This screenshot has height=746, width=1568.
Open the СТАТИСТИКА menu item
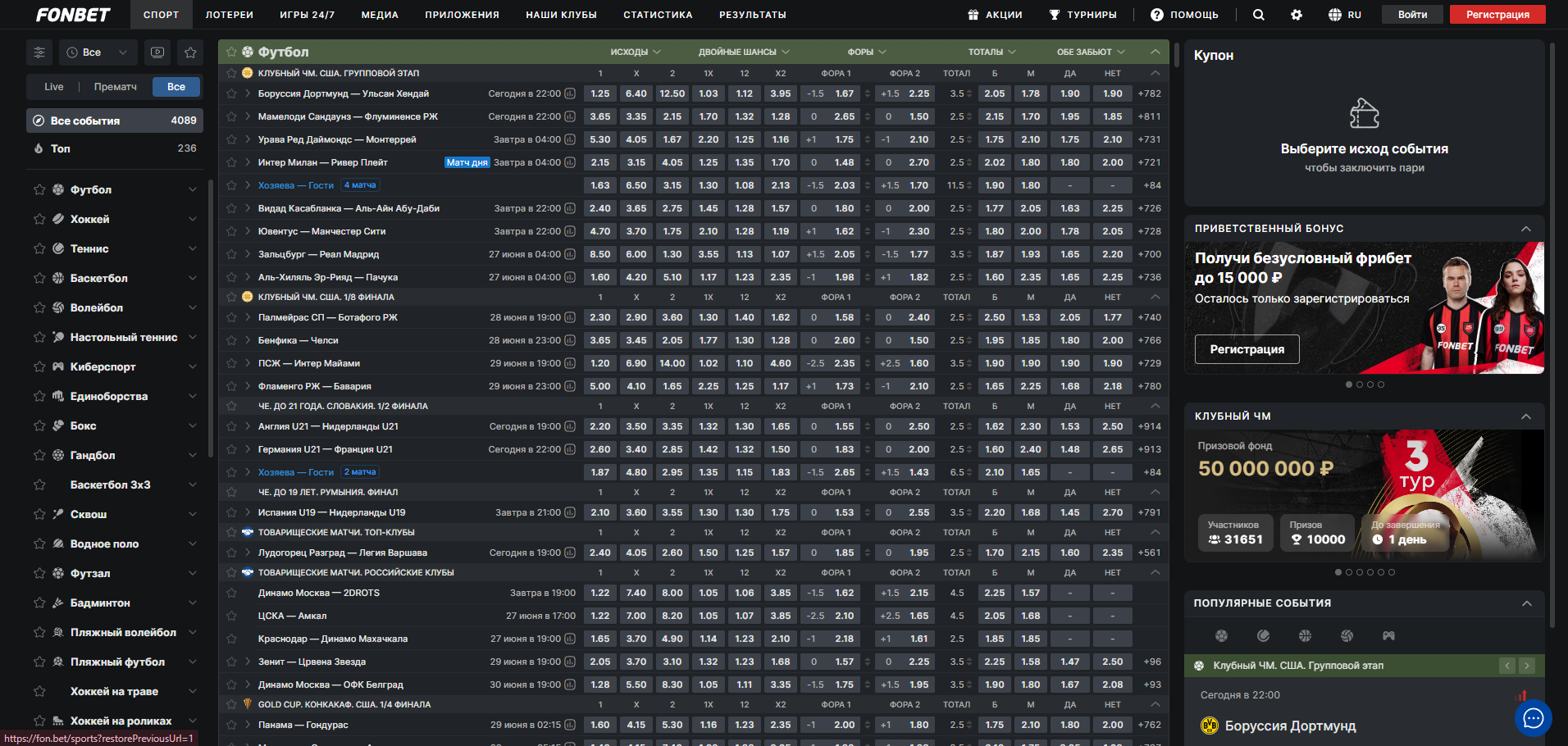658,15
